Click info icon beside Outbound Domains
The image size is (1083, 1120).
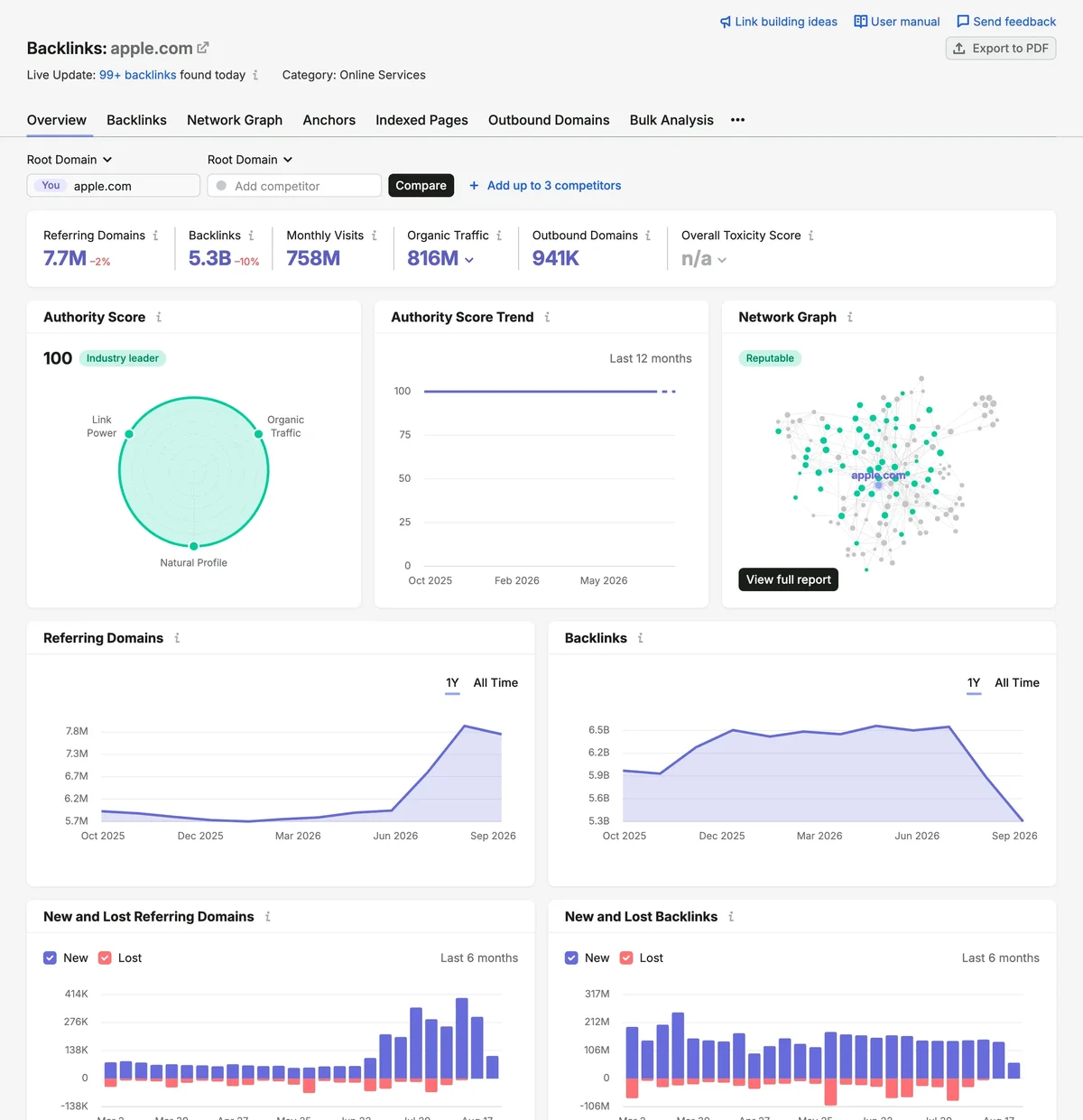point(647,236)
